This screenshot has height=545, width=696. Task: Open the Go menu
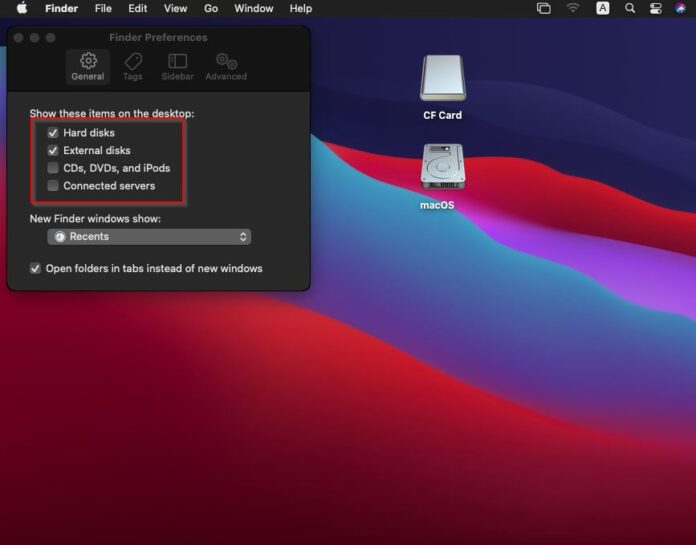tap(211, 8)
